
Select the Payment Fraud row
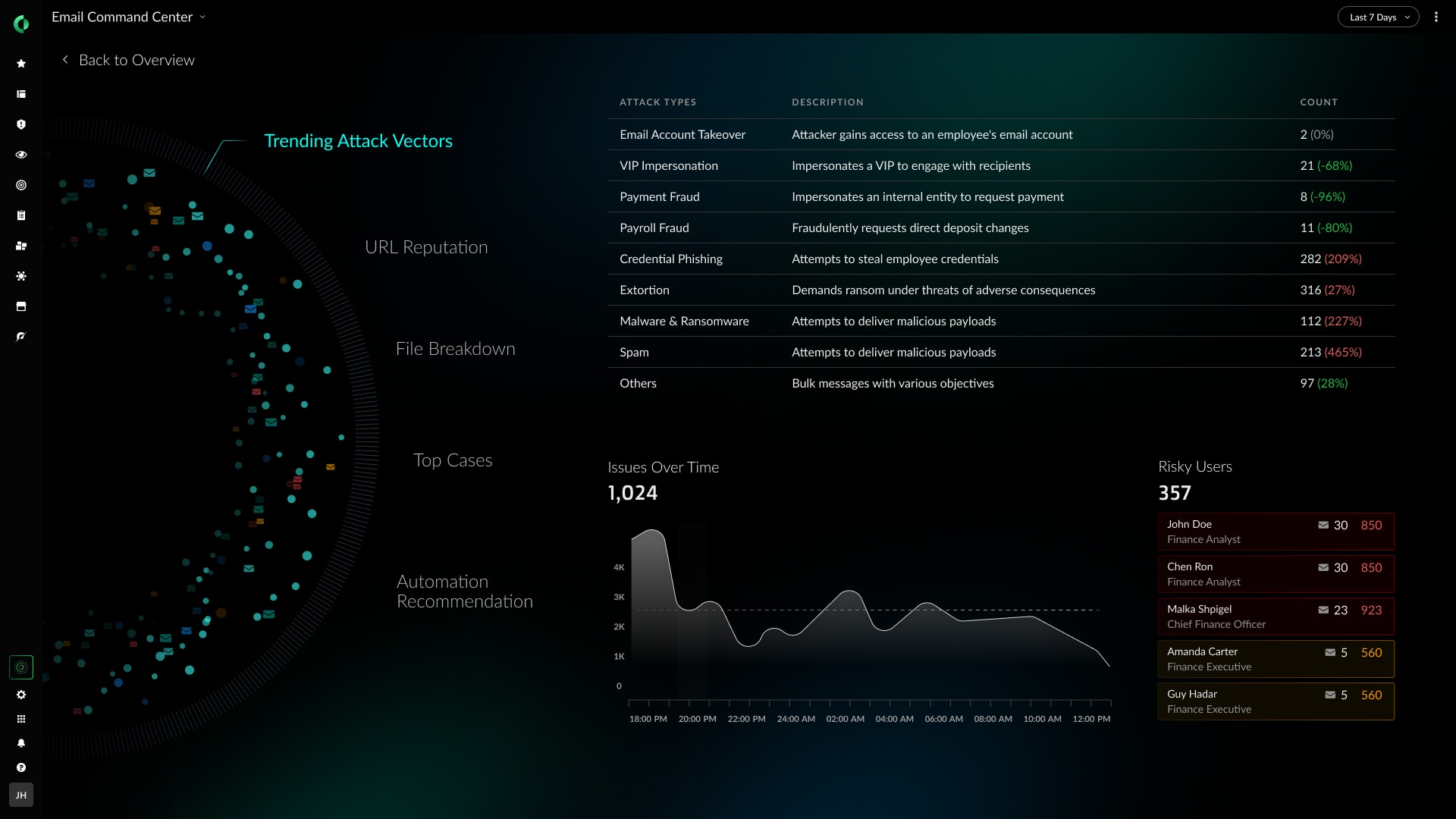coord(1001,196)
